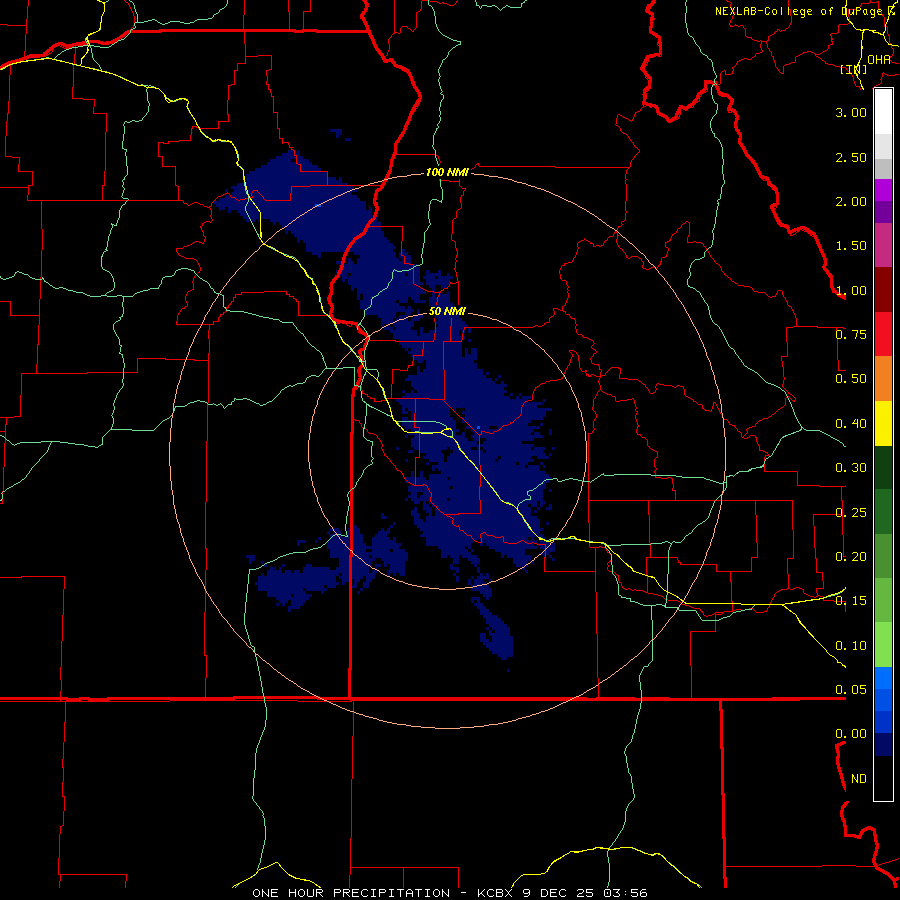This screenshot has height=900, width=900.
Task: Pick the dark red swatch beside 1.00
Action: tap(883, 290)
